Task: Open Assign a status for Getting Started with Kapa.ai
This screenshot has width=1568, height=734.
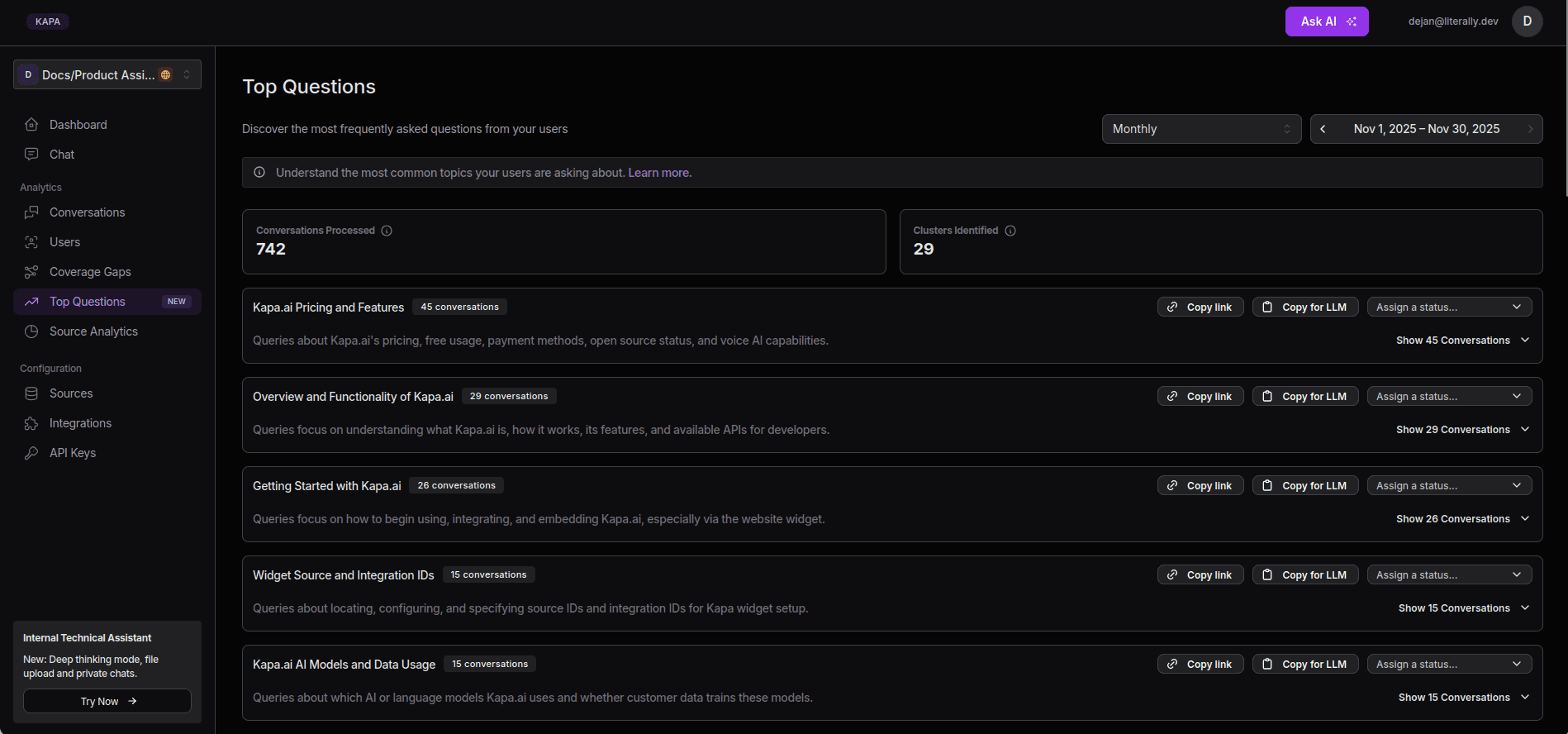Action: 1449,485
